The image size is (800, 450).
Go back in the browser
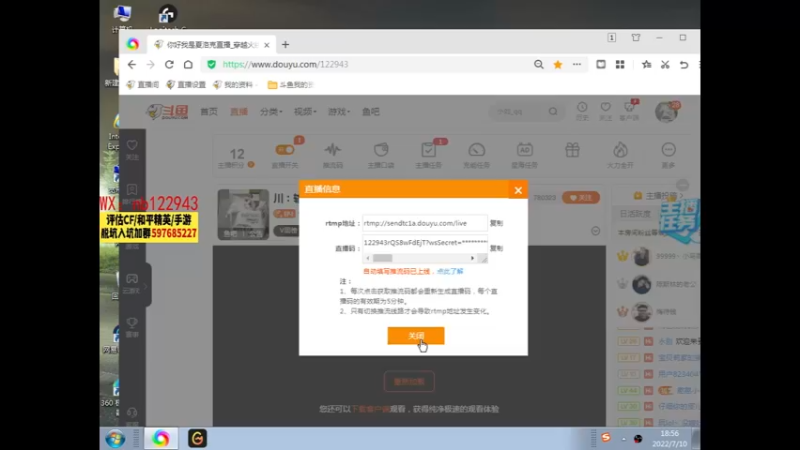pos(132,64)
